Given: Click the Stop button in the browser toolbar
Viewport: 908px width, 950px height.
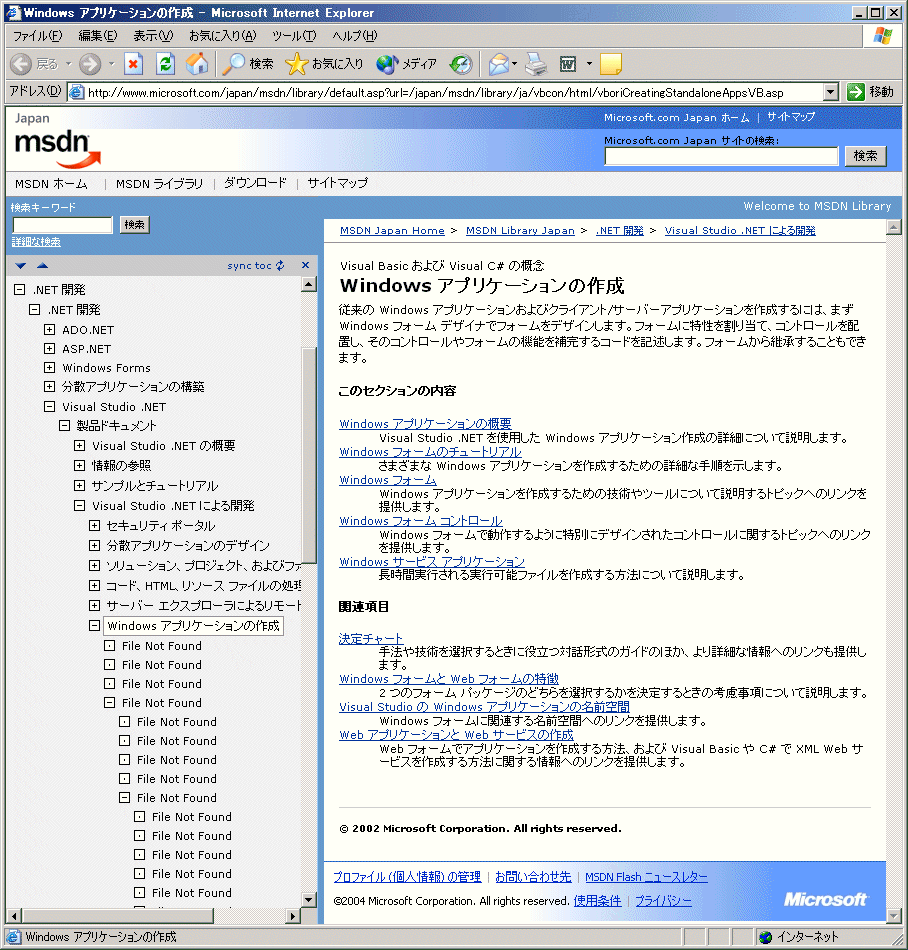Looking at the screenshot, I should (x=133, y=64).
